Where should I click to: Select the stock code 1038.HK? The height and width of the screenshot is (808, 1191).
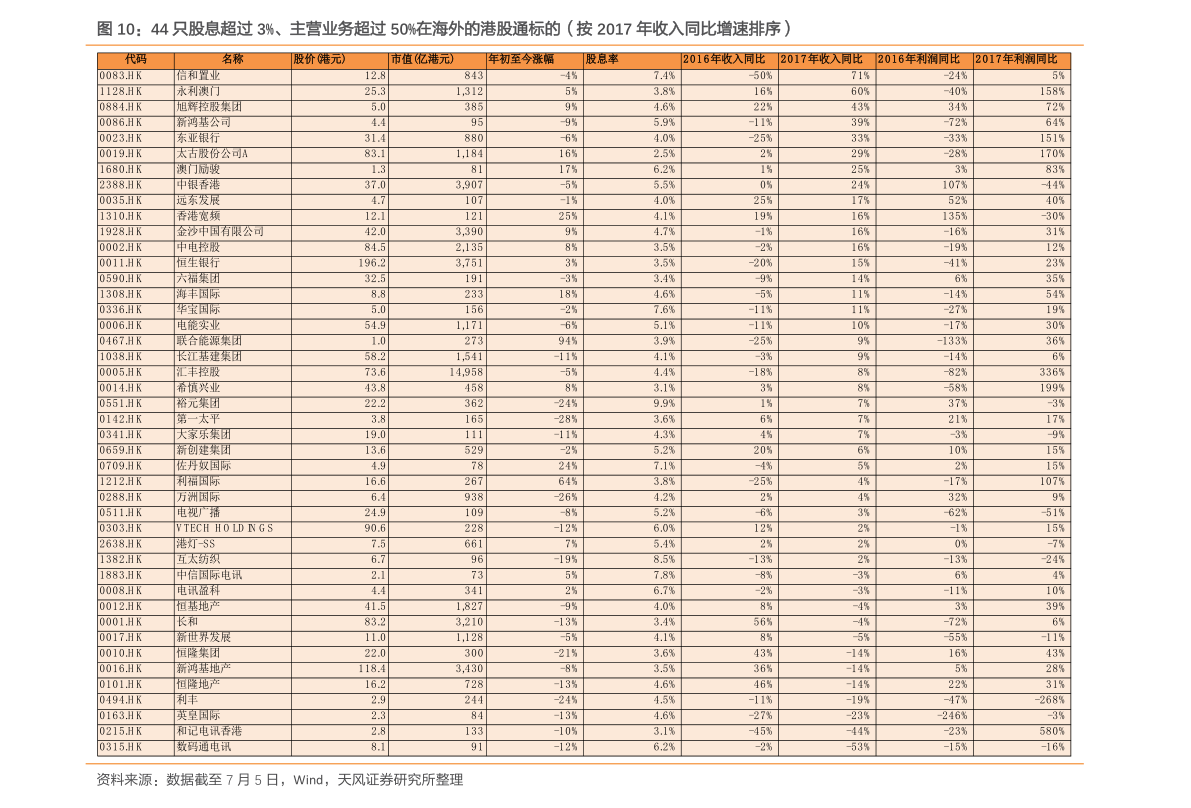click(121, 357)
